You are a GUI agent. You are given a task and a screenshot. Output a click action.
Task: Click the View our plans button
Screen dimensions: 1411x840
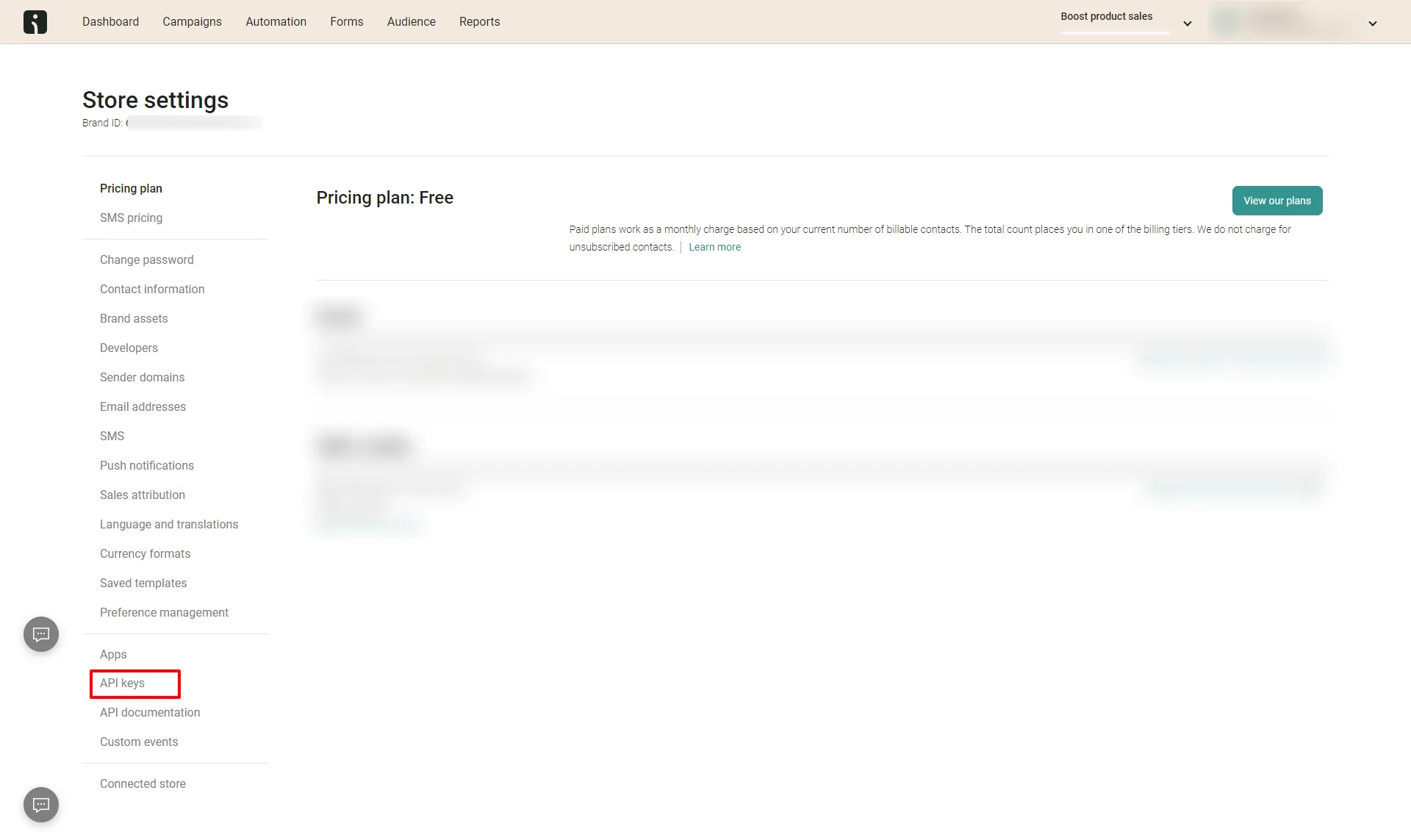pos(1277,201)
